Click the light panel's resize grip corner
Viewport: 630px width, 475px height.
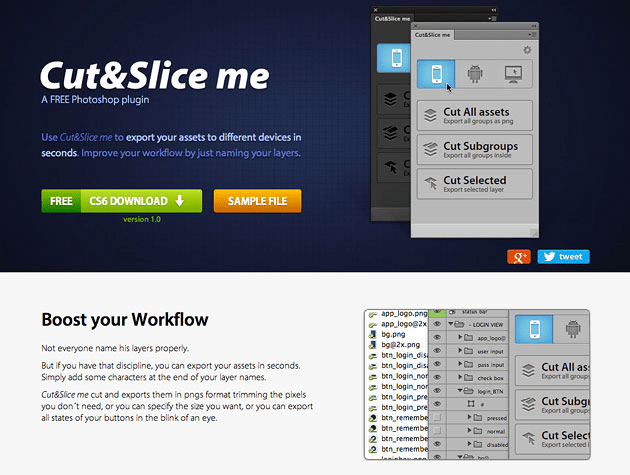click(534, 233)
